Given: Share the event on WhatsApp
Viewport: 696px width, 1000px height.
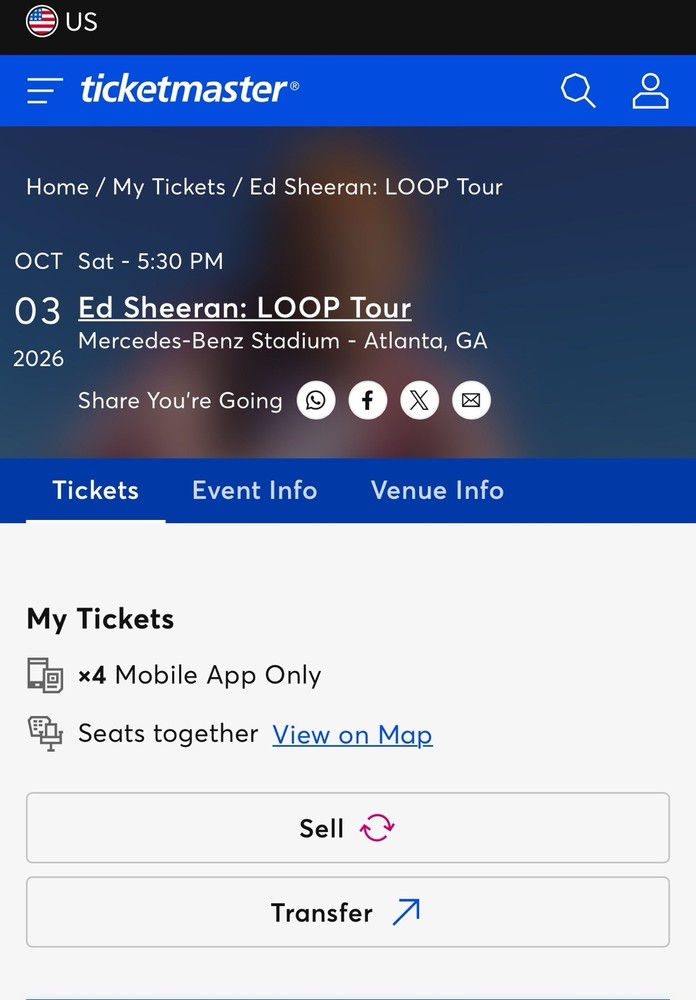Looking at the screenshot, I should point(316,400).
